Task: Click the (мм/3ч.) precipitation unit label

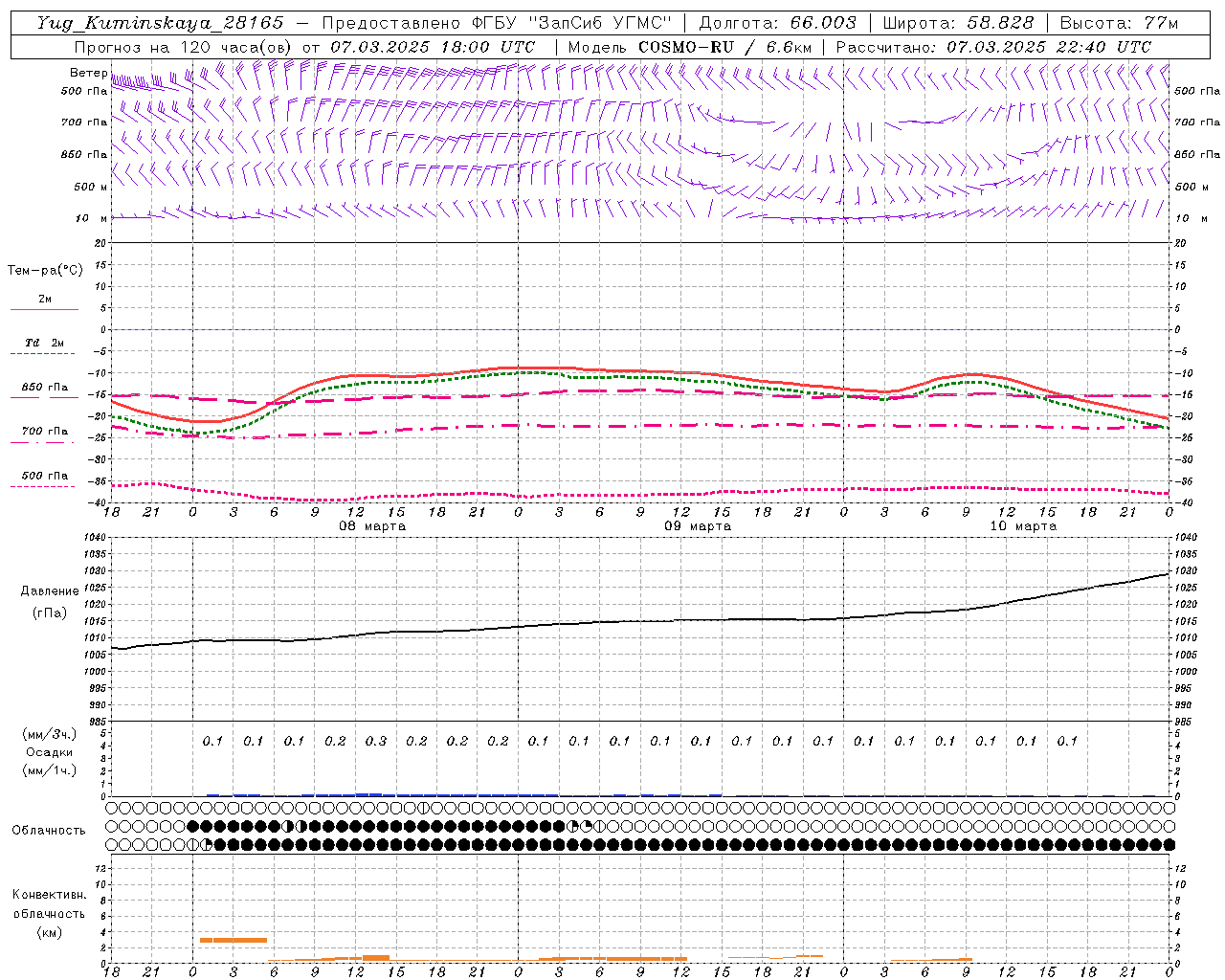Action: click(x=49, y=734)
